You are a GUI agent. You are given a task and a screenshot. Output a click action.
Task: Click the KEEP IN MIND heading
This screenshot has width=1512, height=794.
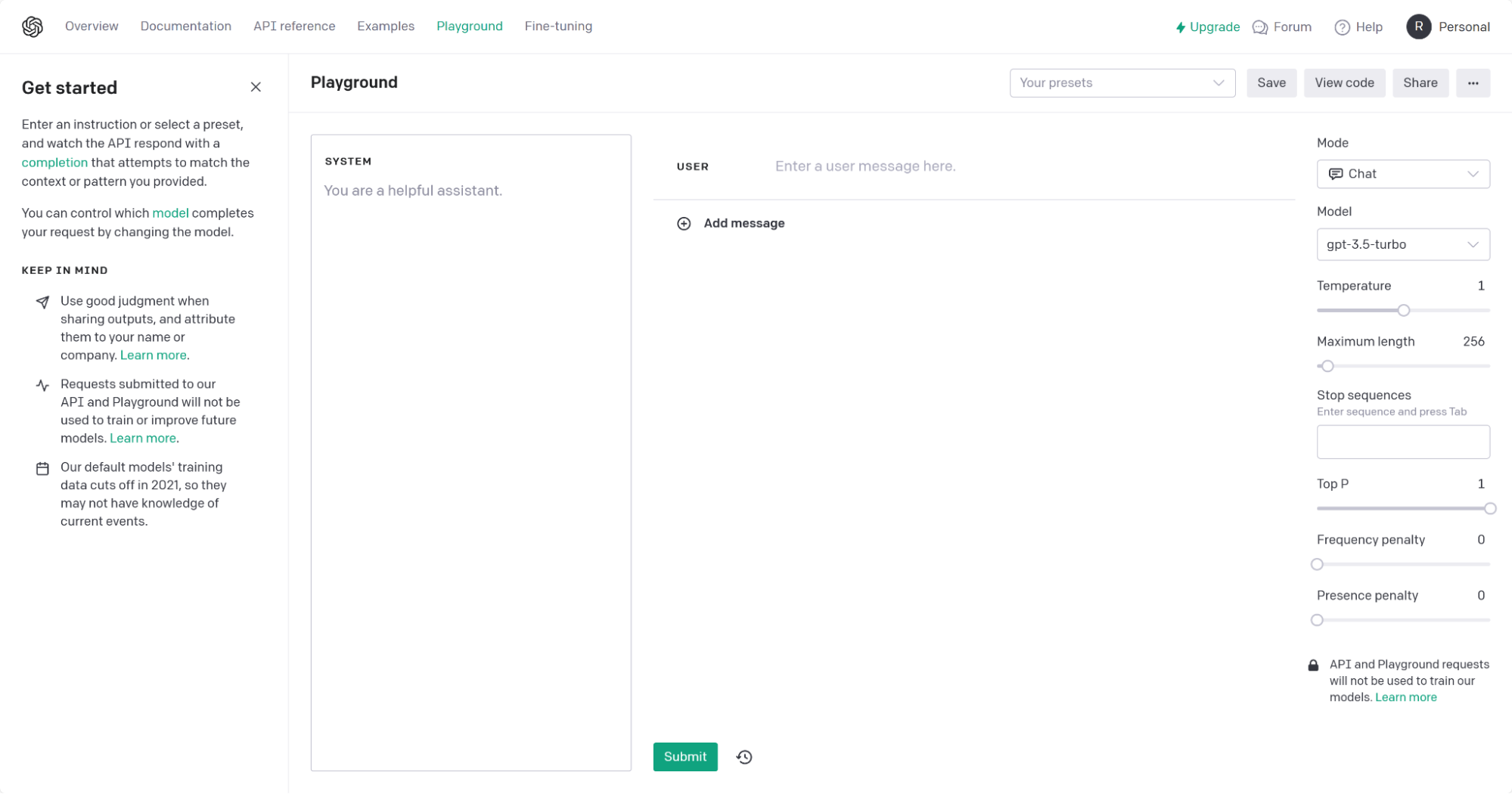(x=65, y=271)
